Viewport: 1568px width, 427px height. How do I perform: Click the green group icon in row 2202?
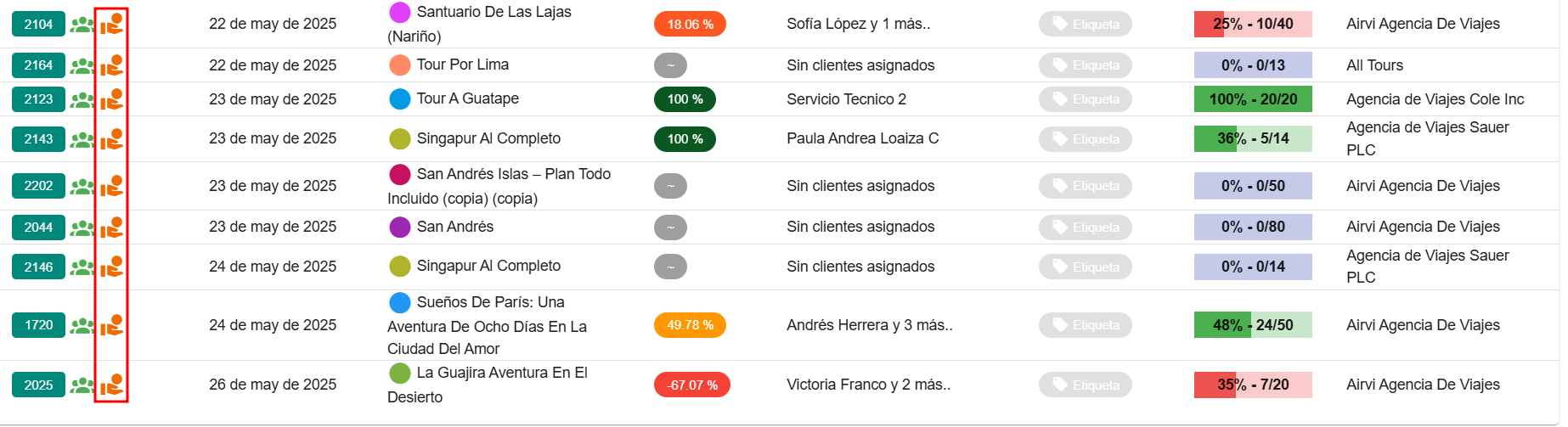(x=82, y=186)
